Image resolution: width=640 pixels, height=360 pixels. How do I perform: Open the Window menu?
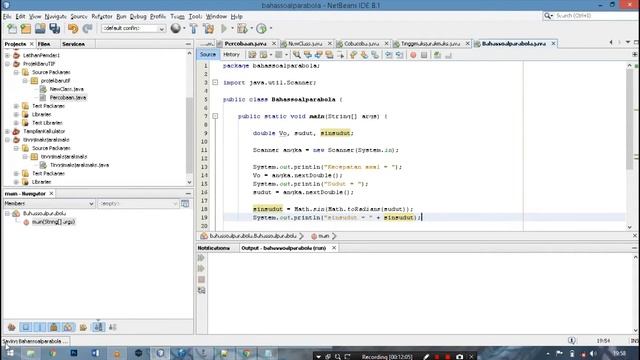coord(216,17)
